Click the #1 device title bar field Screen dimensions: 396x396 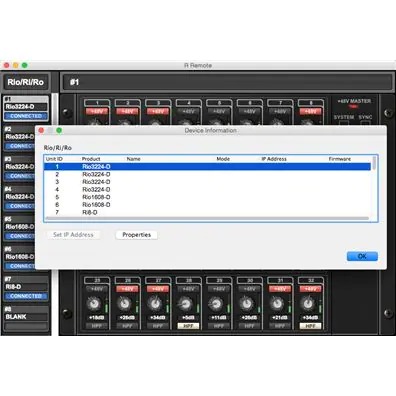227,82
